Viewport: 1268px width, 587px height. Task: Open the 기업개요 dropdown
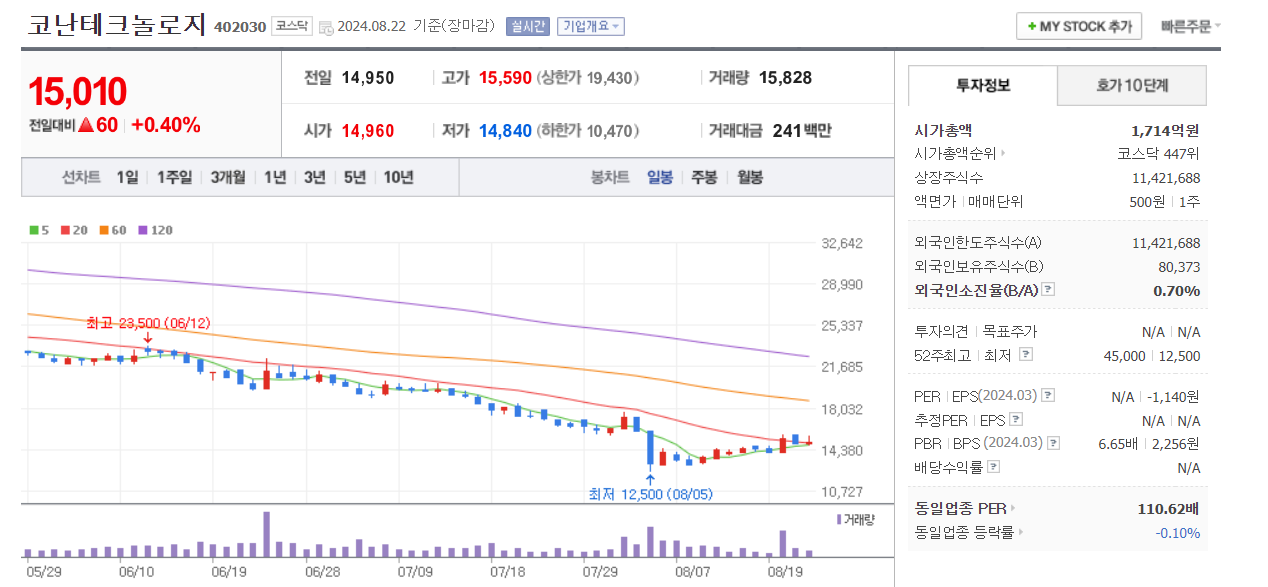point(590,27)
